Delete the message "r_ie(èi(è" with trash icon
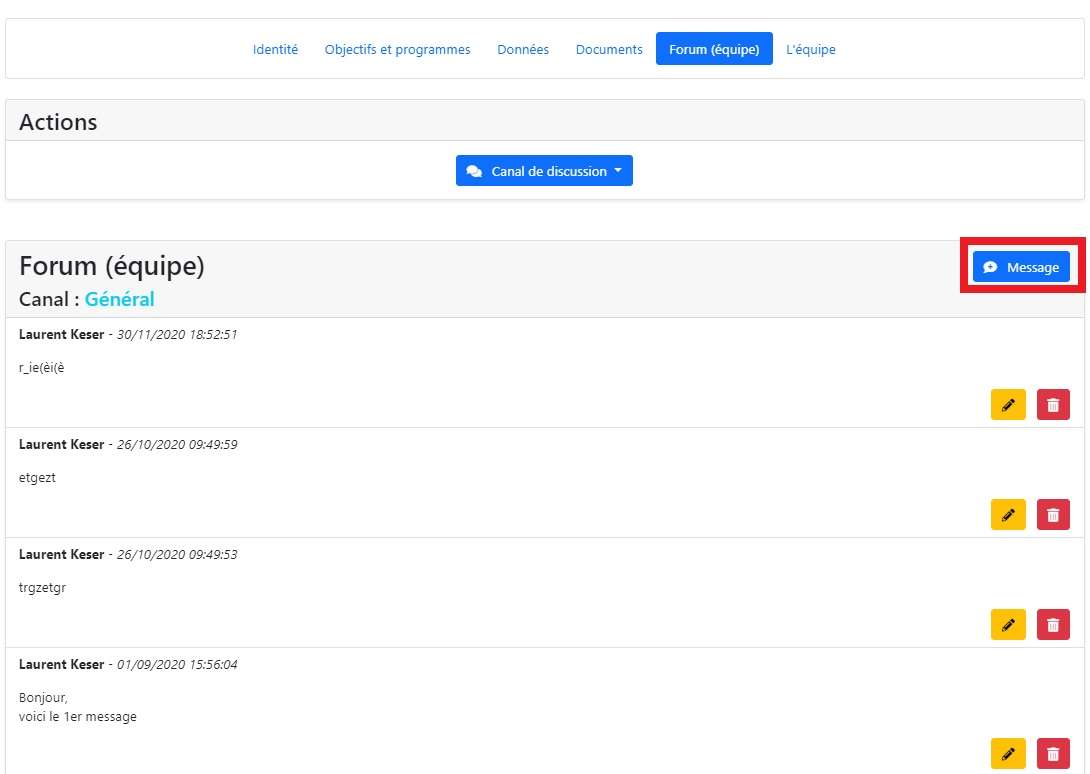 pos(1053,405)
